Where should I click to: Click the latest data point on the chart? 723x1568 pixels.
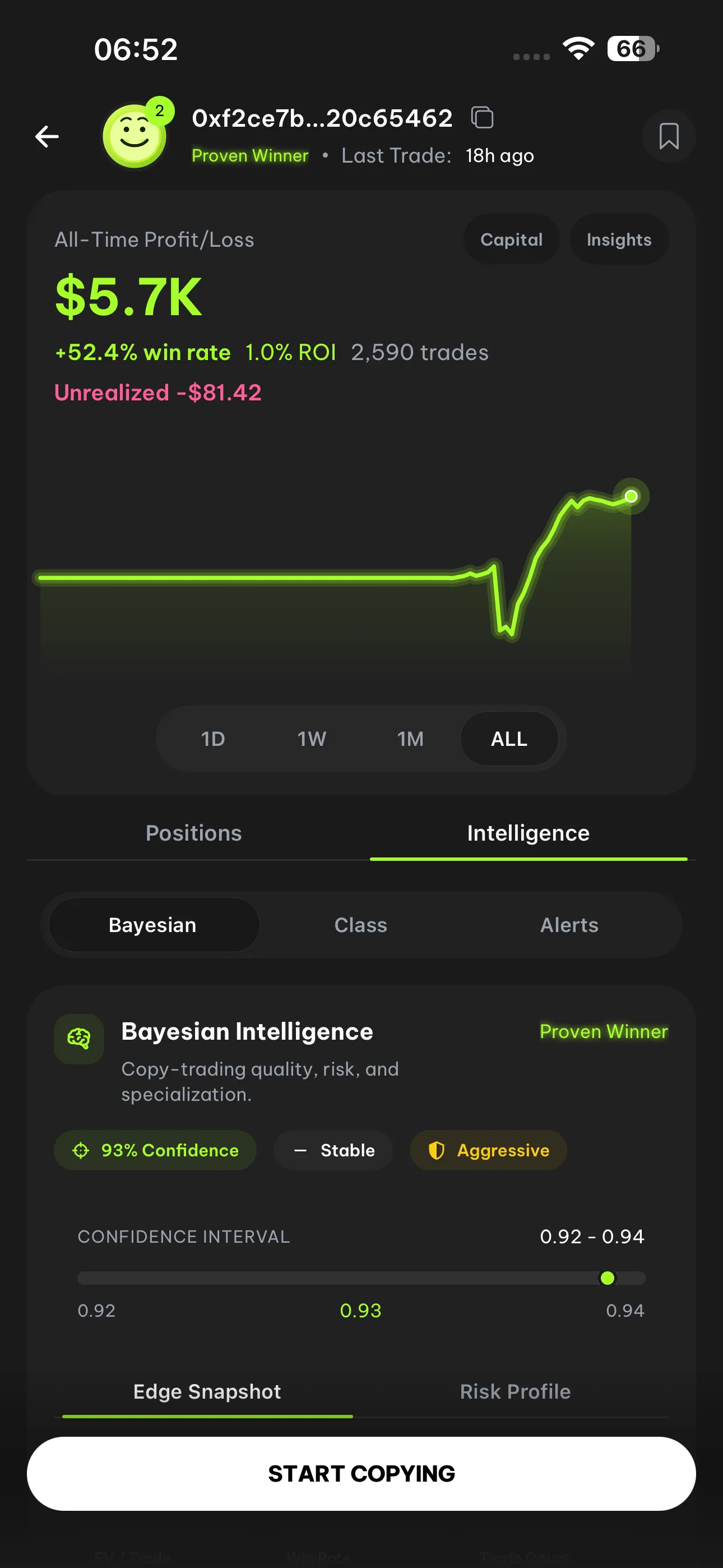631,497
